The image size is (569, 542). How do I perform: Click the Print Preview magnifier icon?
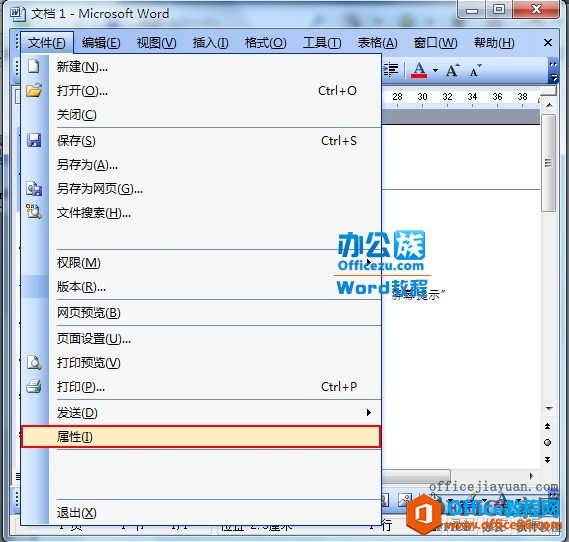34,362
